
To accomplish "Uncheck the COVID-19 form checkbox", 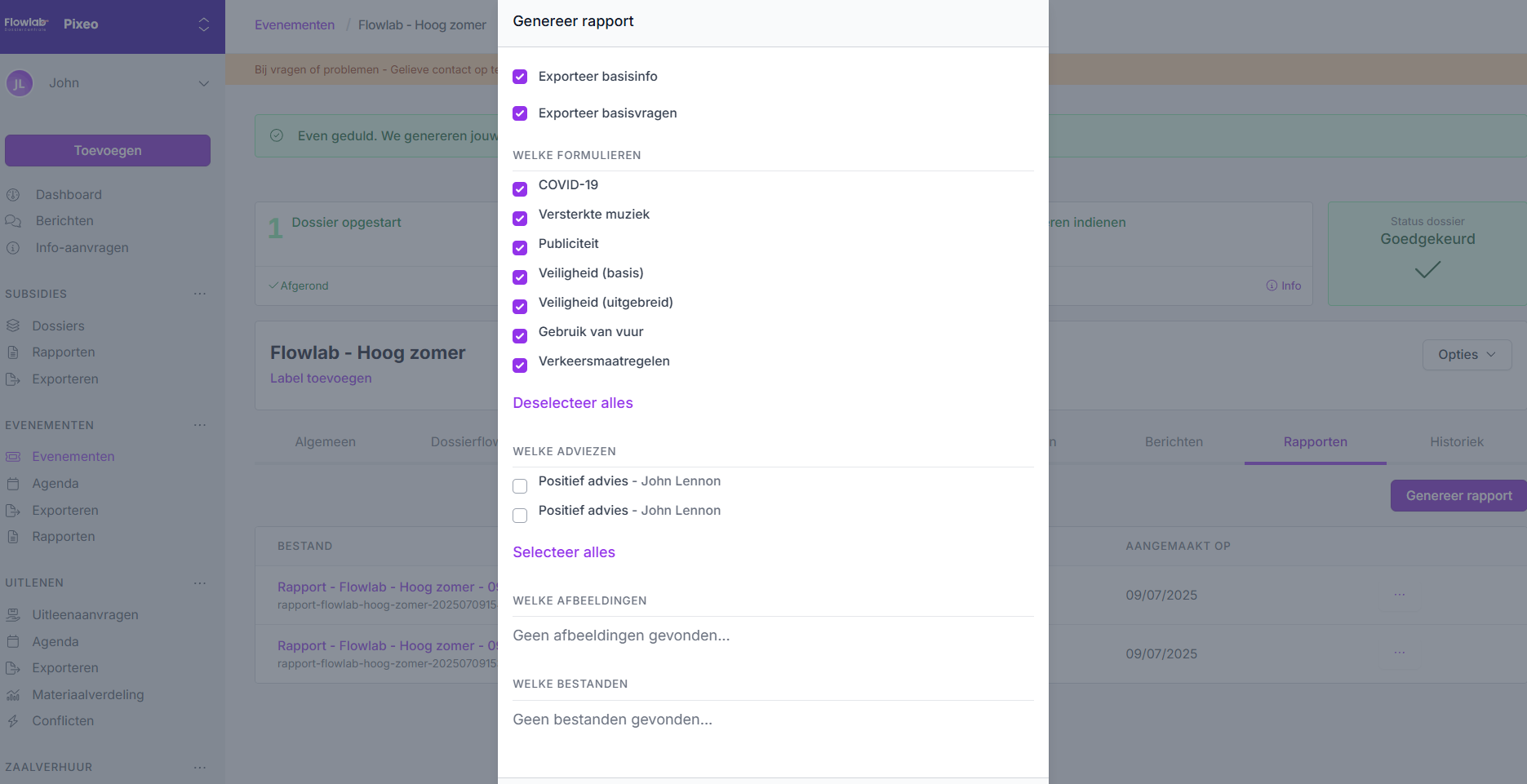I will (520, 189).
